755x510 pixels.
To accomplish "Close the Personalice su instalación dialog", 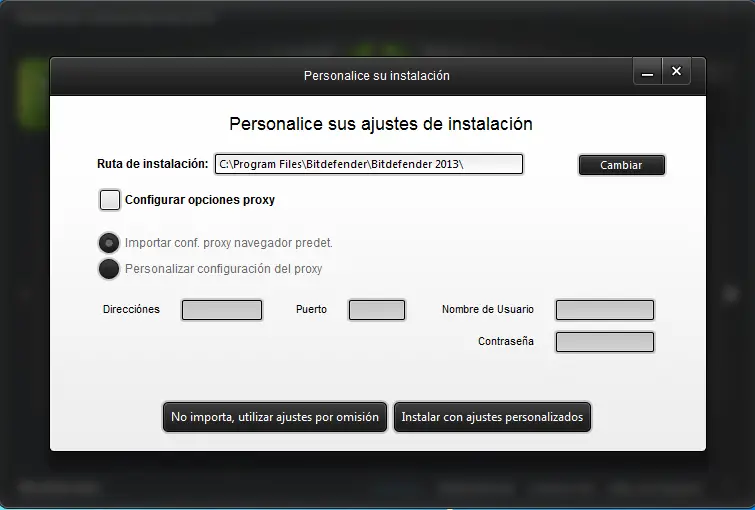I will tap(677, 71).
